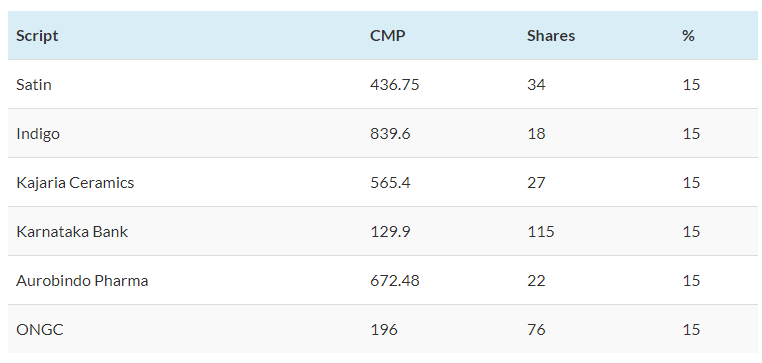Click the CMP column header
762x363 pixels.
pyautogui.click(x=387, y=35)
